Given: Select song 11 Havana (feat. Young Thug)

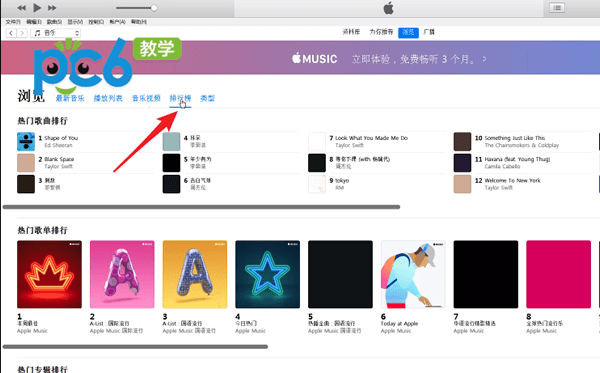Looking at the screenshot, I should click(x=517, y=159).
